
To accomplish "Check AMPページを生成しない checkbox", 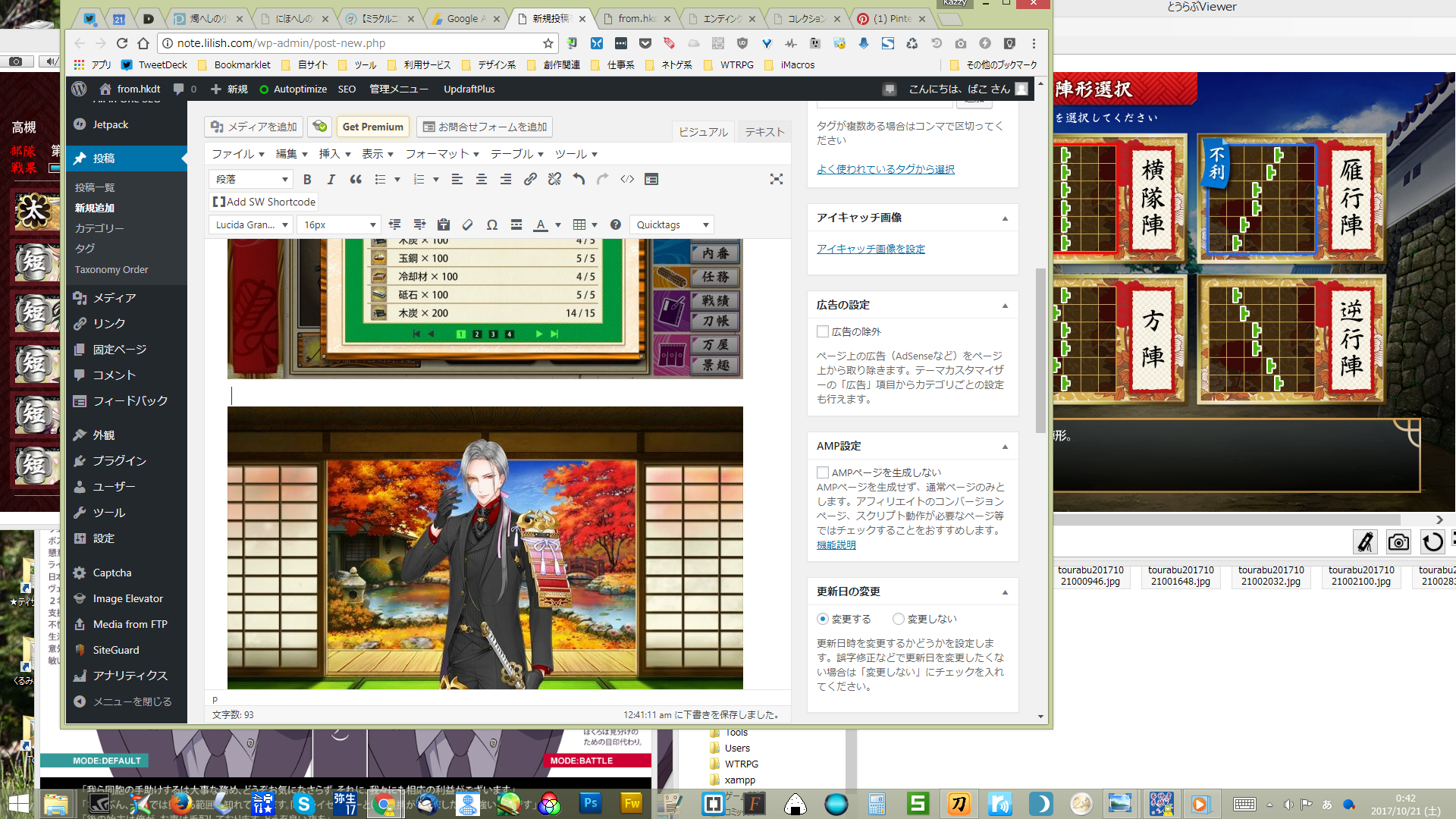I will [x=822, y=472].
